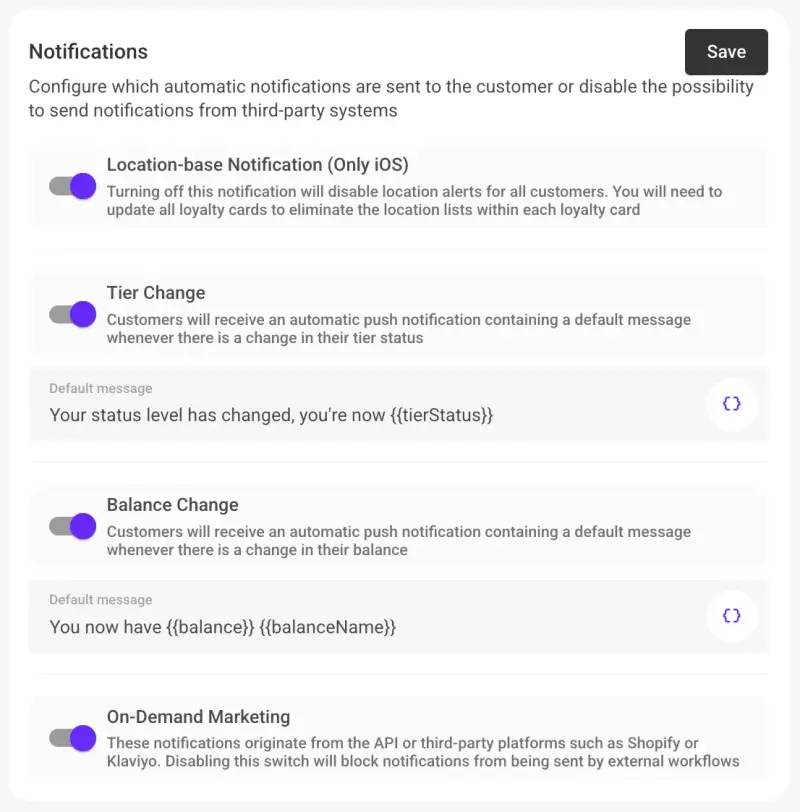Click the Save button in the top corner

coord(726,51)
